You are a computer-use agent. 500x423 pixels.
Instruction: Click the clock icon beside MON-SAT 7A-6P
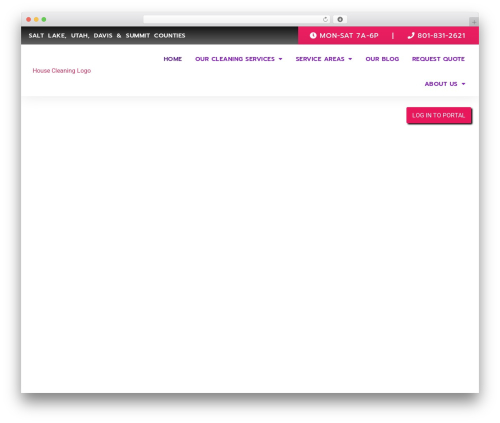pyautogui.click(x=313, y=35)
